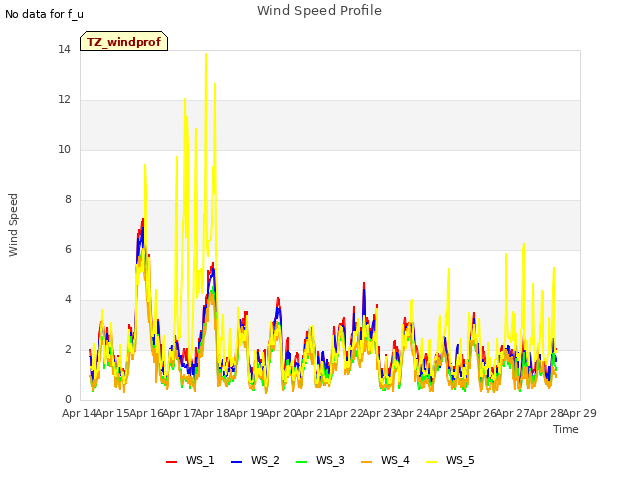
Task: Click the TZ_windprof label box
Action: point(124,41)
